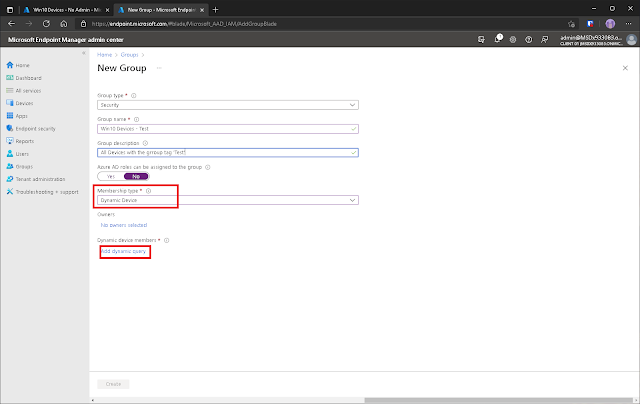Open the Cloud Shell header icon

point(481,40)
